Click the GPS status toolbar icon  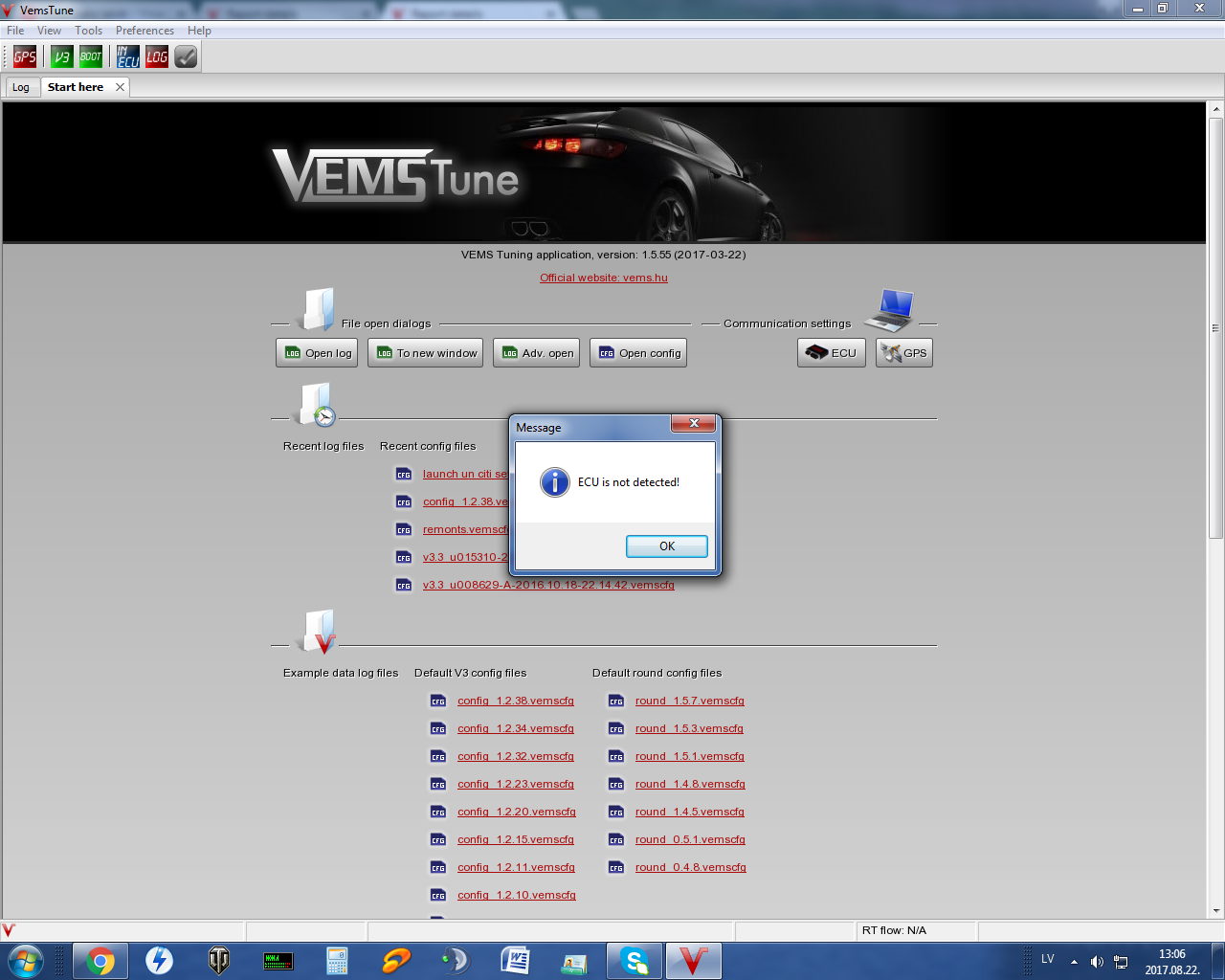25,57
